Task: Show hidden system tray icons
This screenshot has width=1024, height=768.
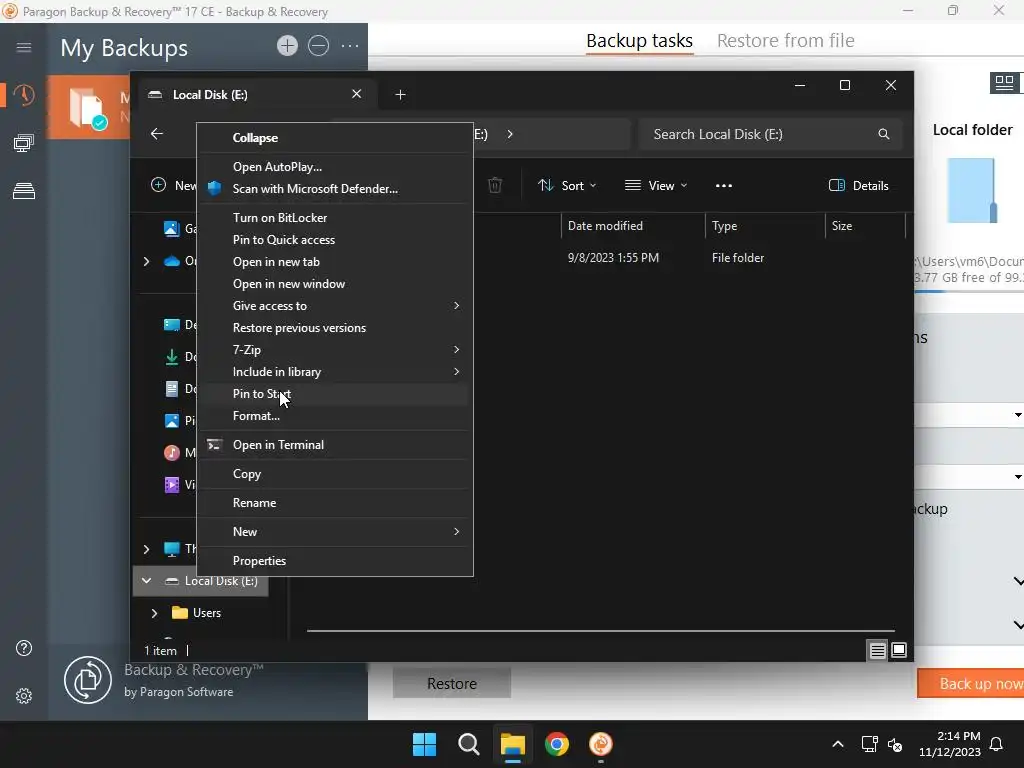Action: 838,744
